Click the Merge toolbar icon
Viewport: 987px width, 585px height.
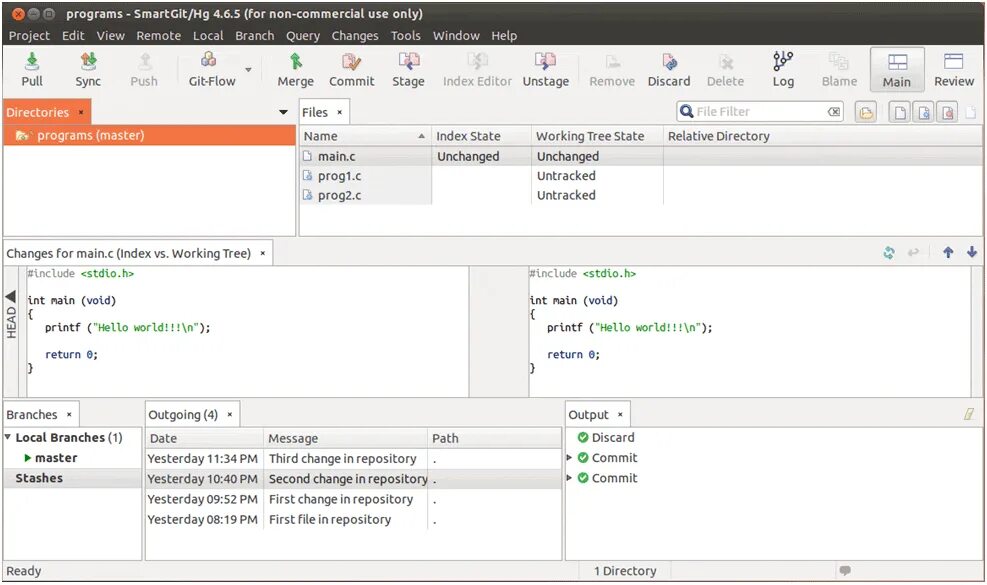click(x=295, y=62)
